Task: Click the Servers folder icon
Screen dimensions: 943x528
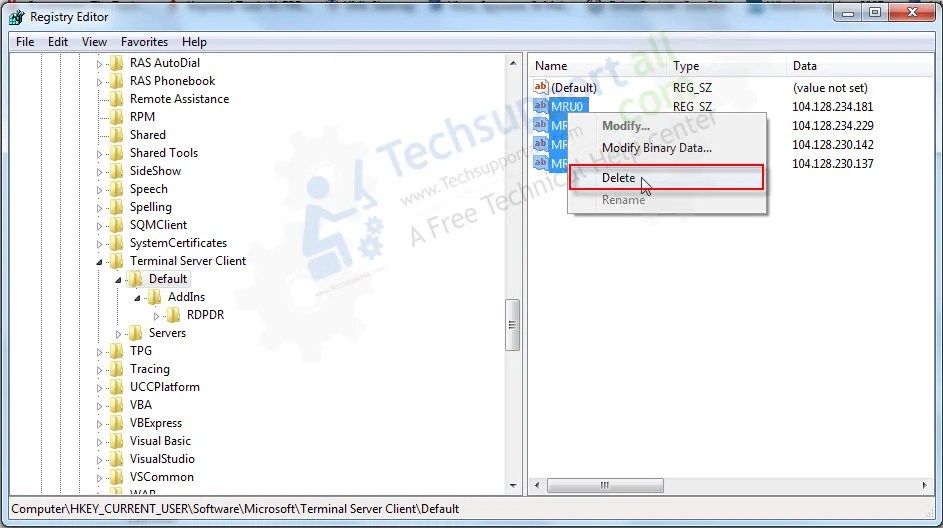Action: [136, 333]
